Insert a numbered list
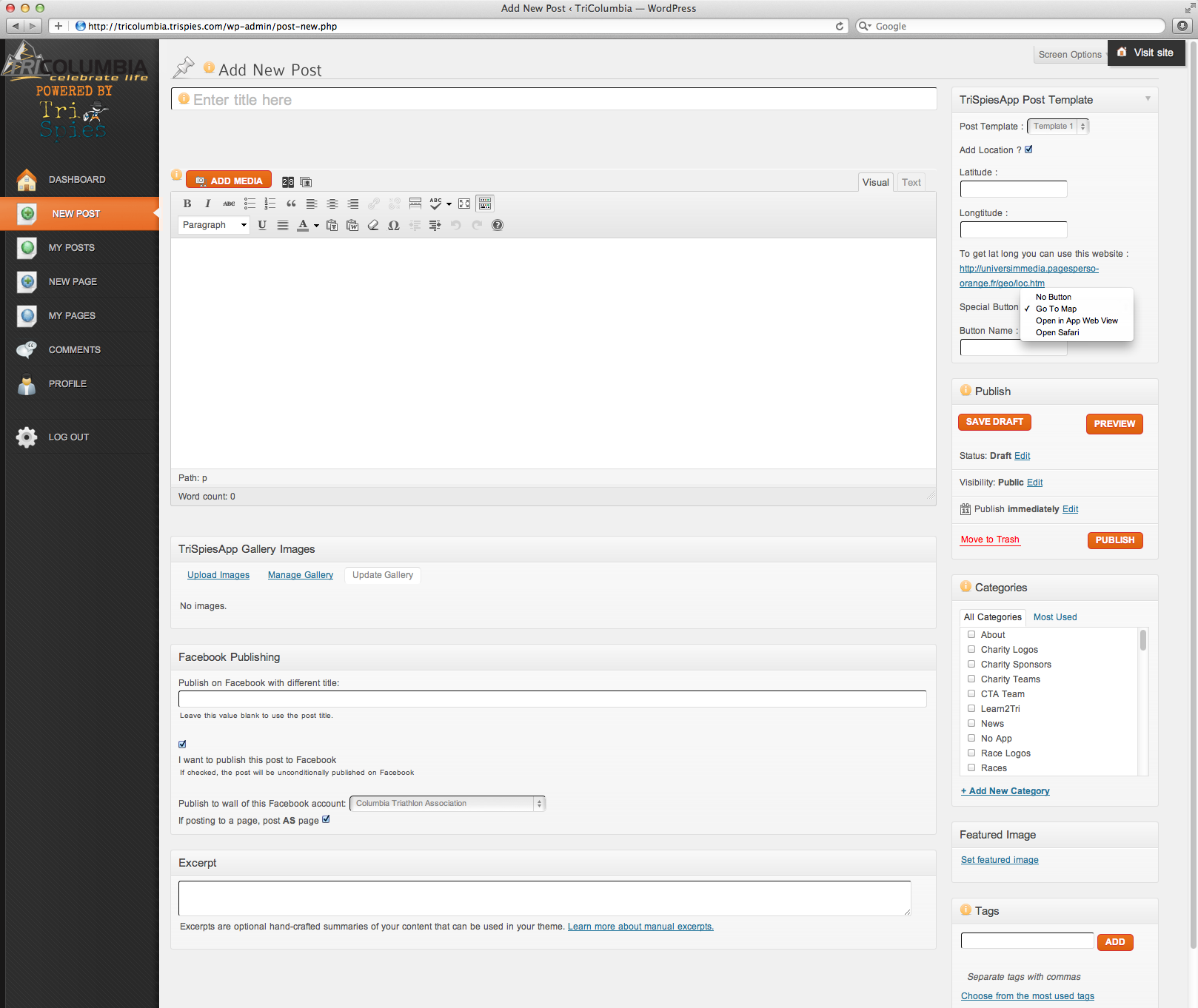 [270, 204]
